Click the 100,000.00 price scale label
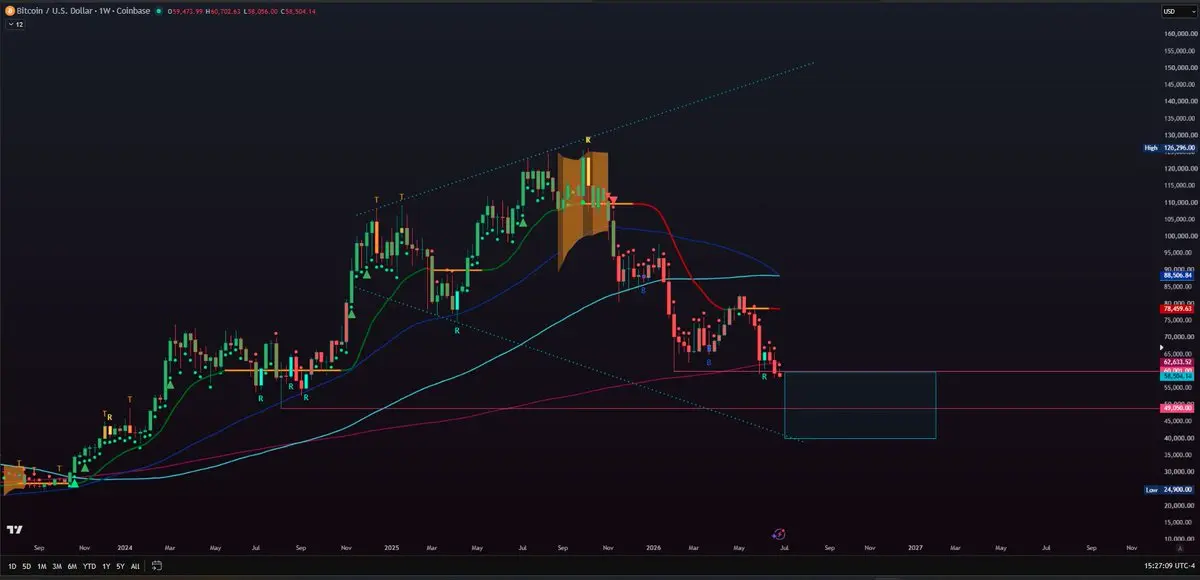This screenshot has height=580, width=1200. point(1180,235)
